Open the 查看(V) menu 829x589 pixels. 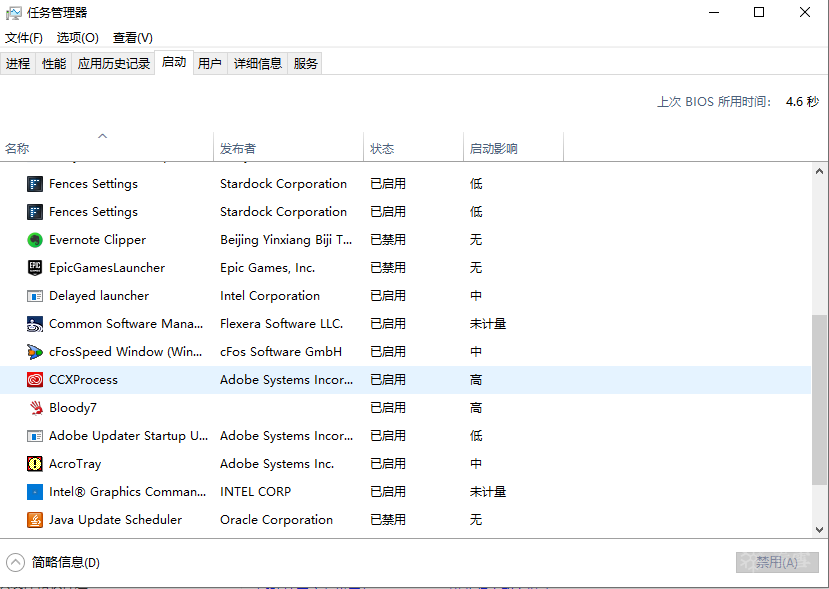click(x=133, y=38)
